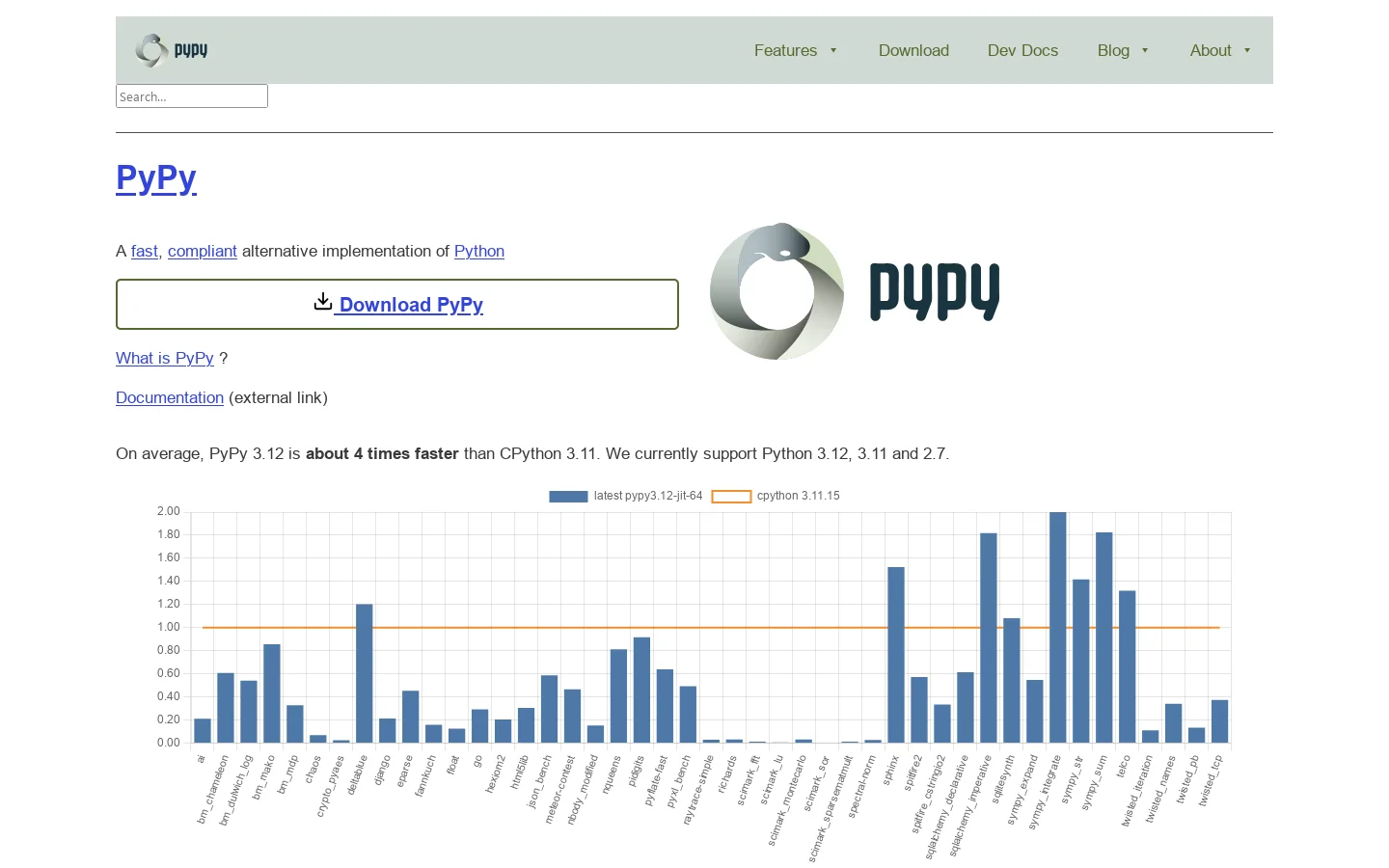This screenshot has width=1389, height=868.
Task: Click the sympy_integrate bar in chart
Action: [1058, 627]
